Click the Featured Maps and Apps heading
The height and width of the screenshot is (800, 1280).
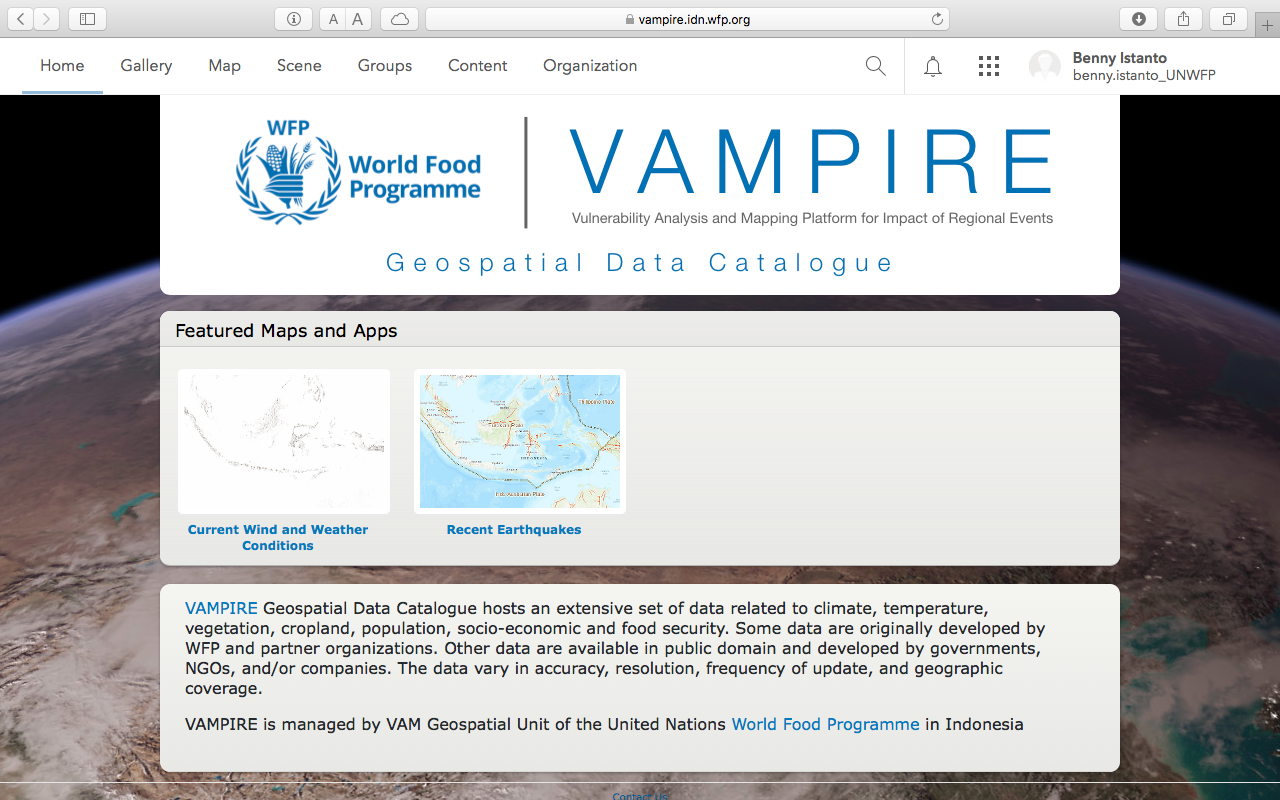tap(286, 331)
